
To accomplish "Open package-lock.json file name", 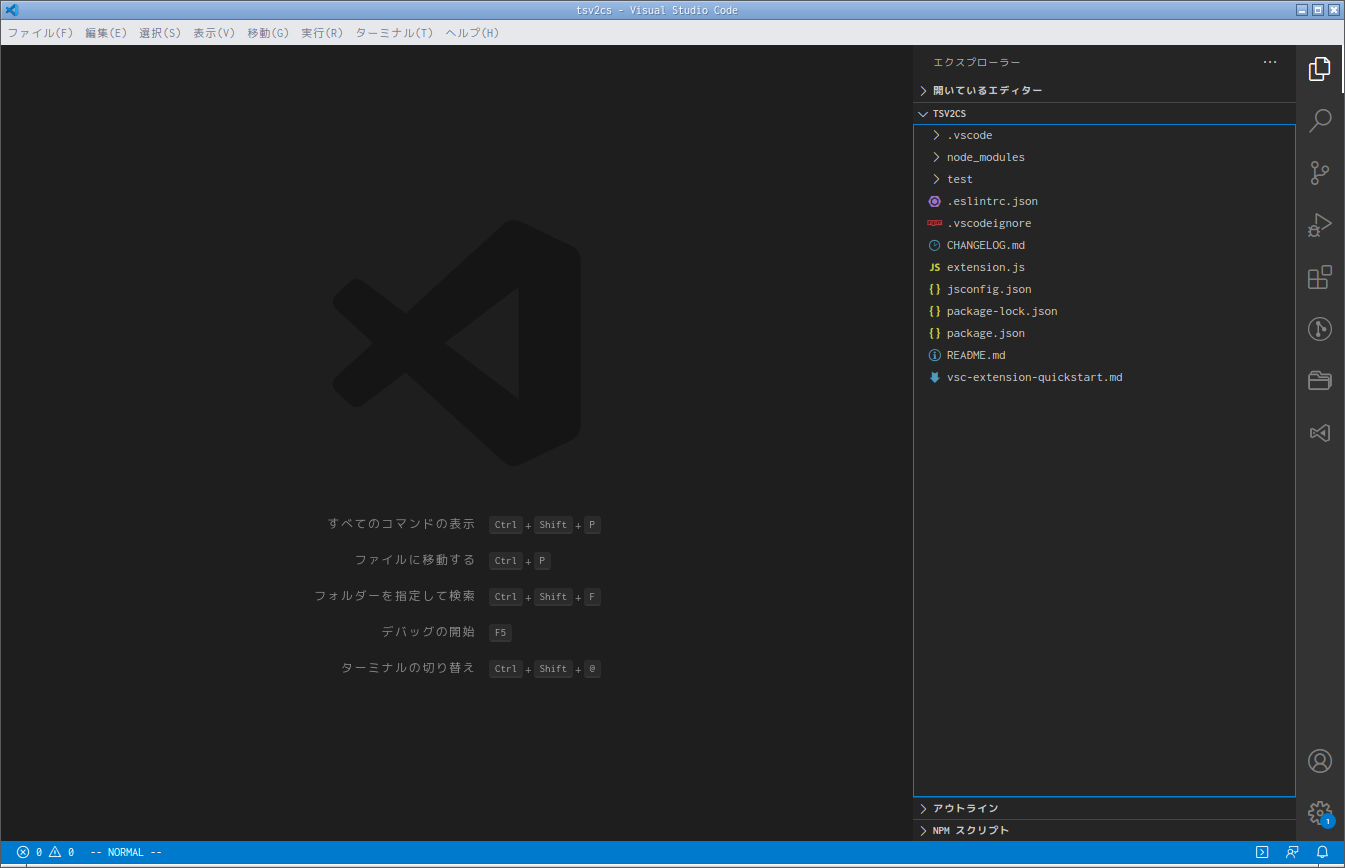I will coord(1002,311).
